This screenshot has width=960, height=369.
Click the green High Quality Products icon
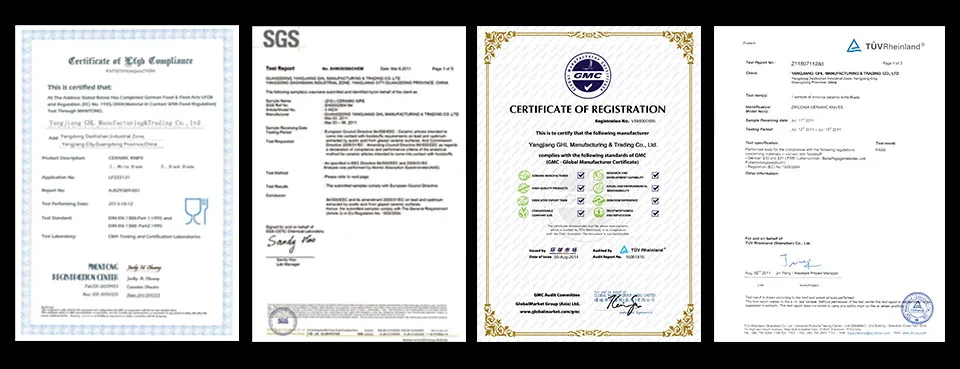pos(523,188)
